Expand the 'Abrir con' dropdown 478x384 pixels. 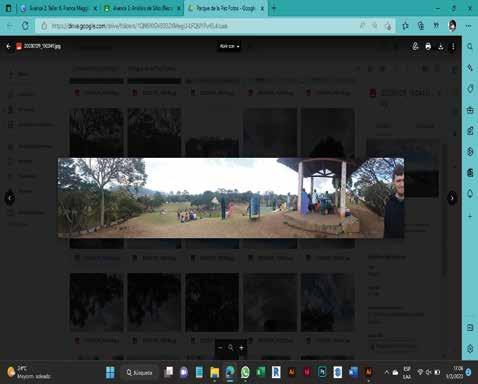click(x=229, y=46)
